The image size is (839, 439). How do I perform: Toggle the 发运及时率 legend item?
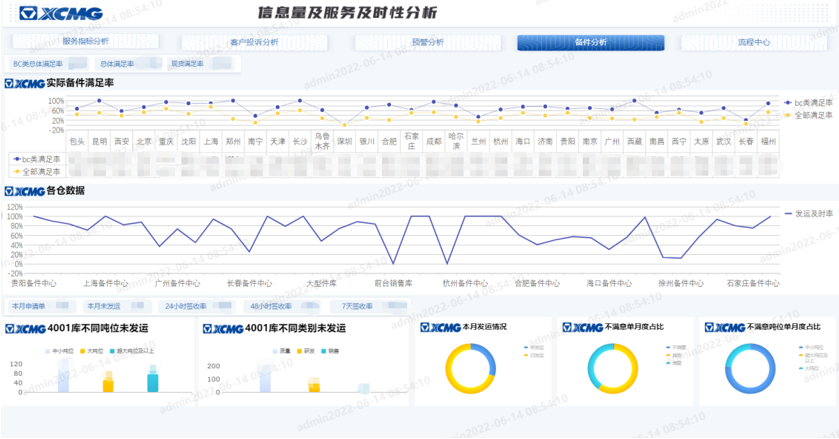pos(809,214)
